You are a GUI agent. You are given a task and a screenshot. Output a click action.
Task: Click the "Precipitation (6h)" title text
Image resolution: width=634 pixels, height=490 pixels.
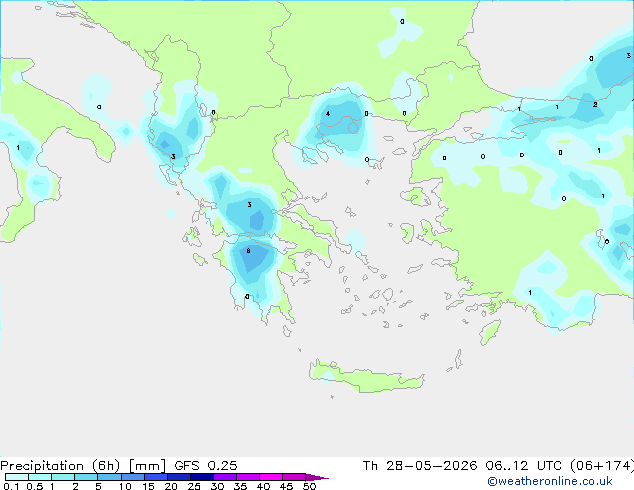(x=60, y=466)
